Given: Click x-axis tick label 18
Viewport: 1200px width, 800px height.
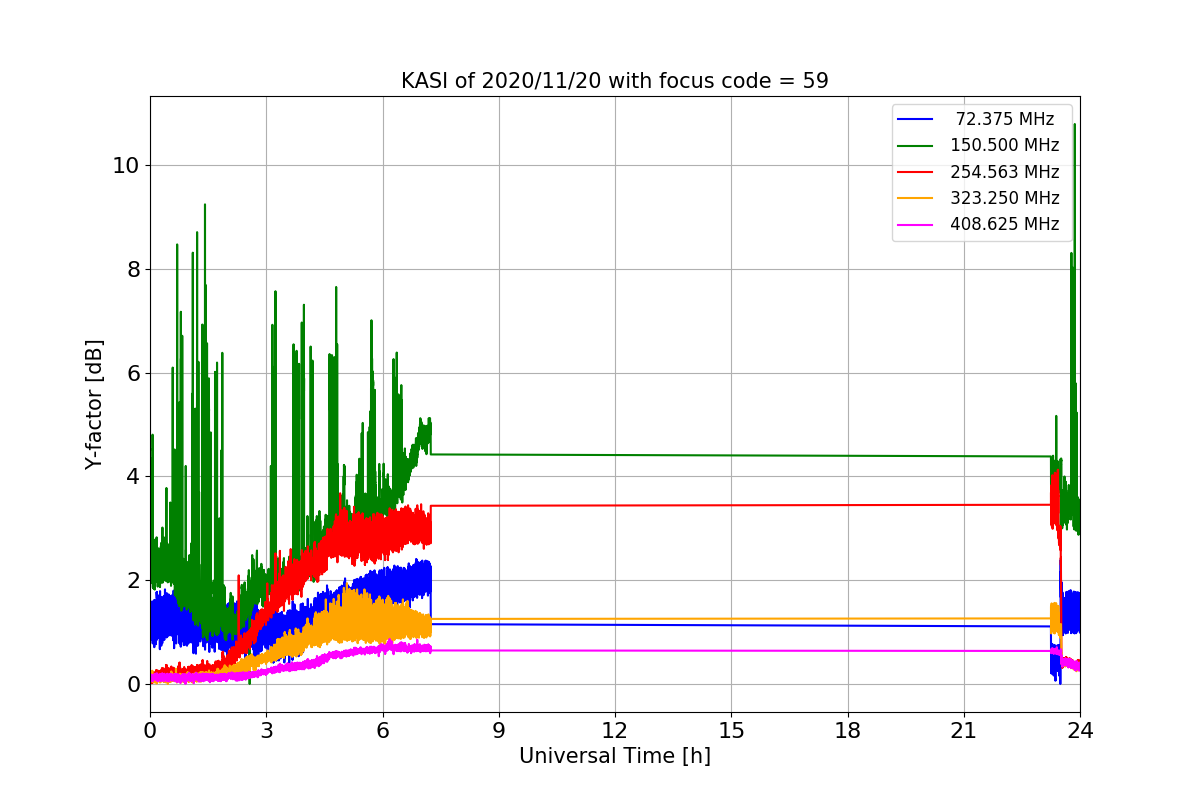Looking at the screenshot, I should click(x=848, y=730).
